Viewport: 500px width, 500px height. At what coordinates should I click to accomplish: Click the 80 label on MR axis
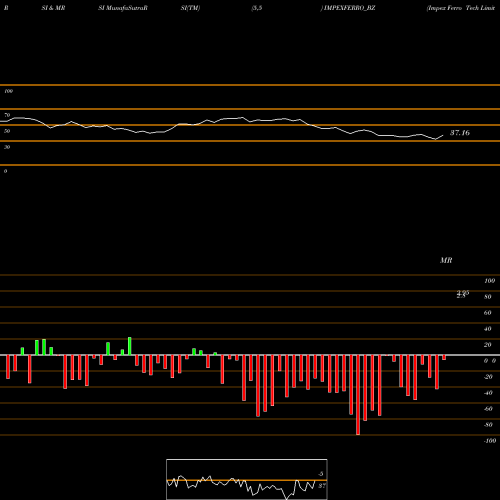488,297
